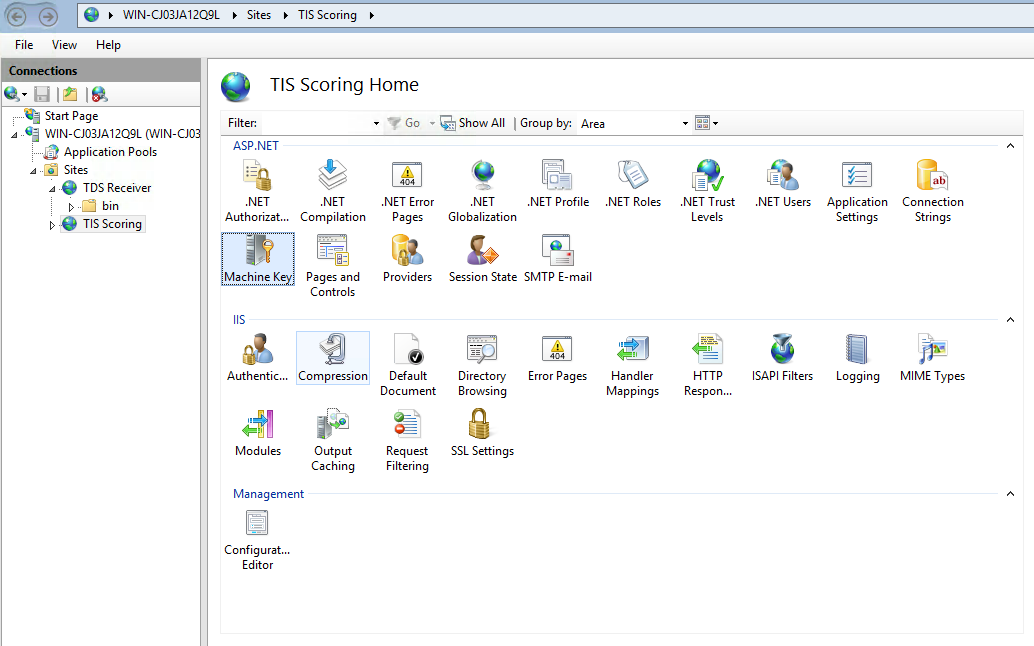Open Handler Mappings feature
Screen dimensions: 1034x646
tap(632, 365)
